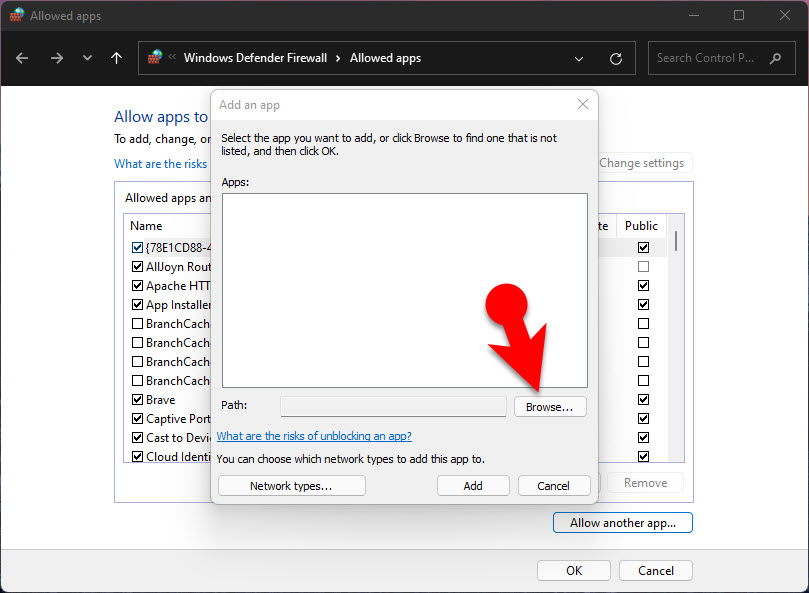The height and width of the screenshot is (593, 809).
Task: Click Add in the Add an app dialog
Action: [x=473, y=486]
